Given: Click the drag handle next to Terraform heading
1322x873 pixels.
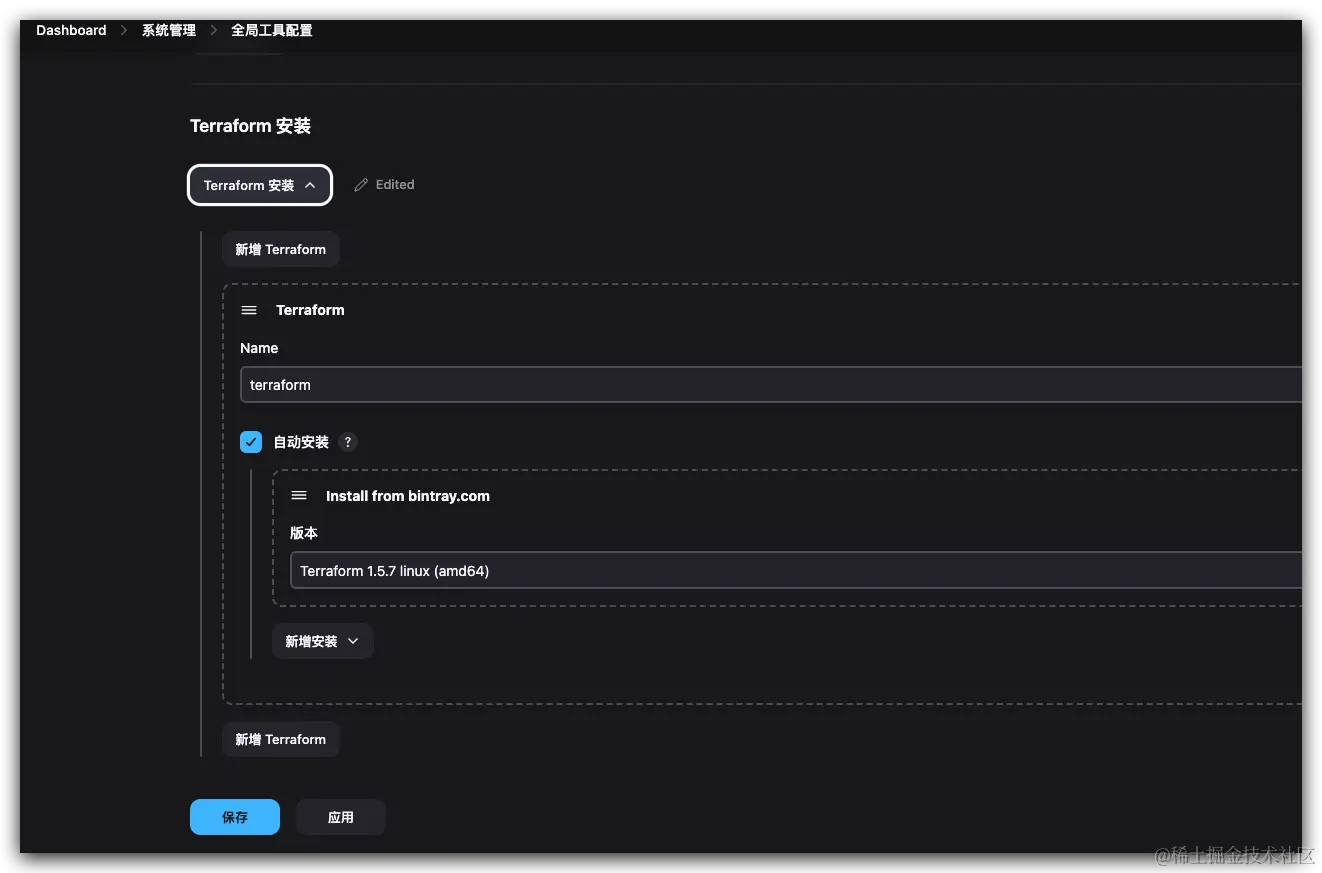Looking at the screenshot, I should point(249,310).
